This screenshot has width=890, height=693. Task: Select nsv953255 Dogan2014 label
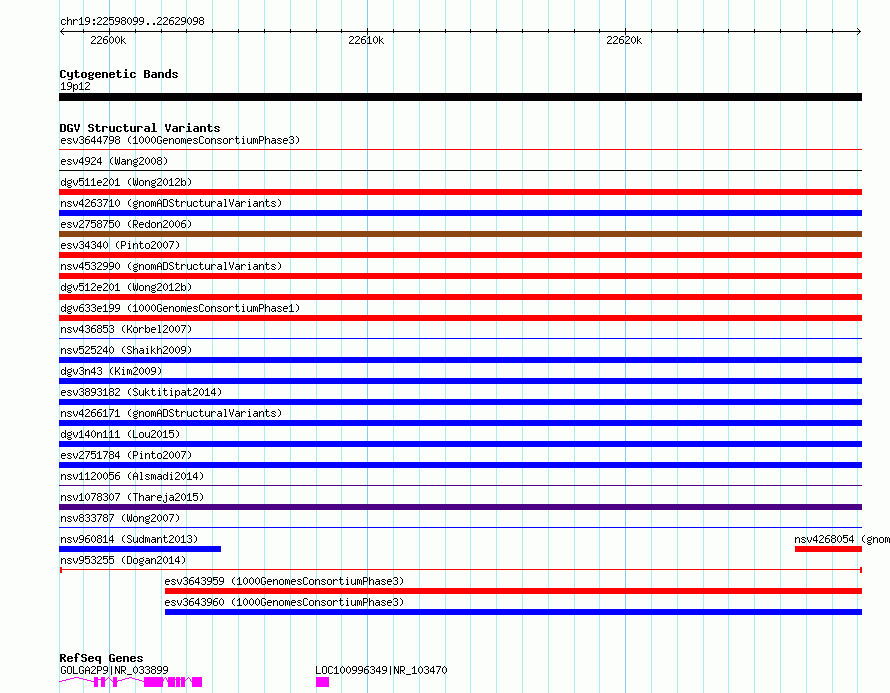[x=123, y=560]
